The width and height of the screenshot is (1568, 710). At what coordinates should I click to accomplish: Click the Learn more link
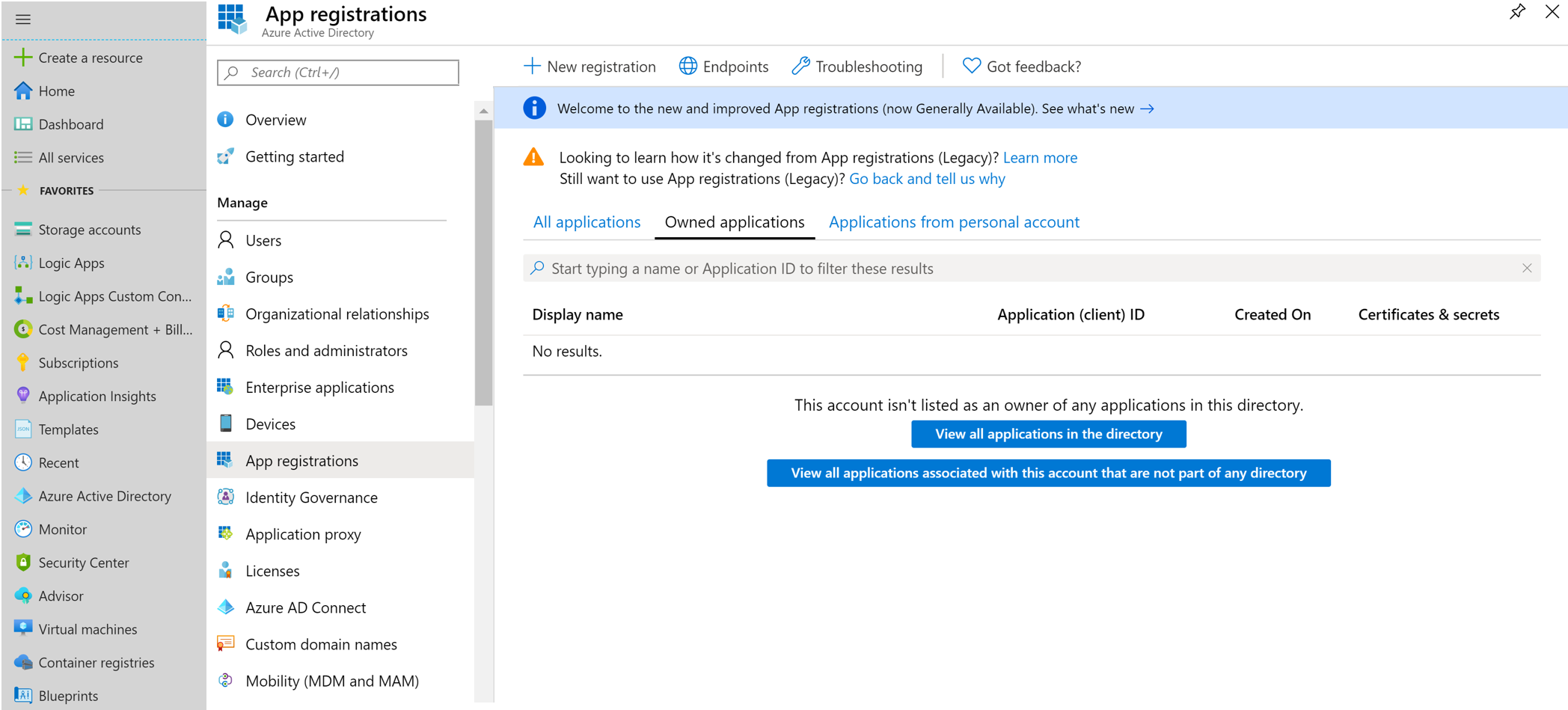tap(1040, 158)
